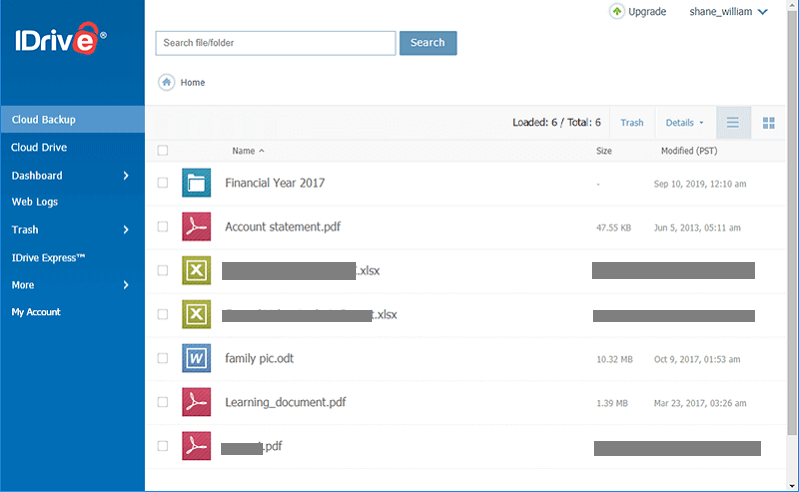
Task: Open the shane_william account dropdown
Action: tap(728, 12)
